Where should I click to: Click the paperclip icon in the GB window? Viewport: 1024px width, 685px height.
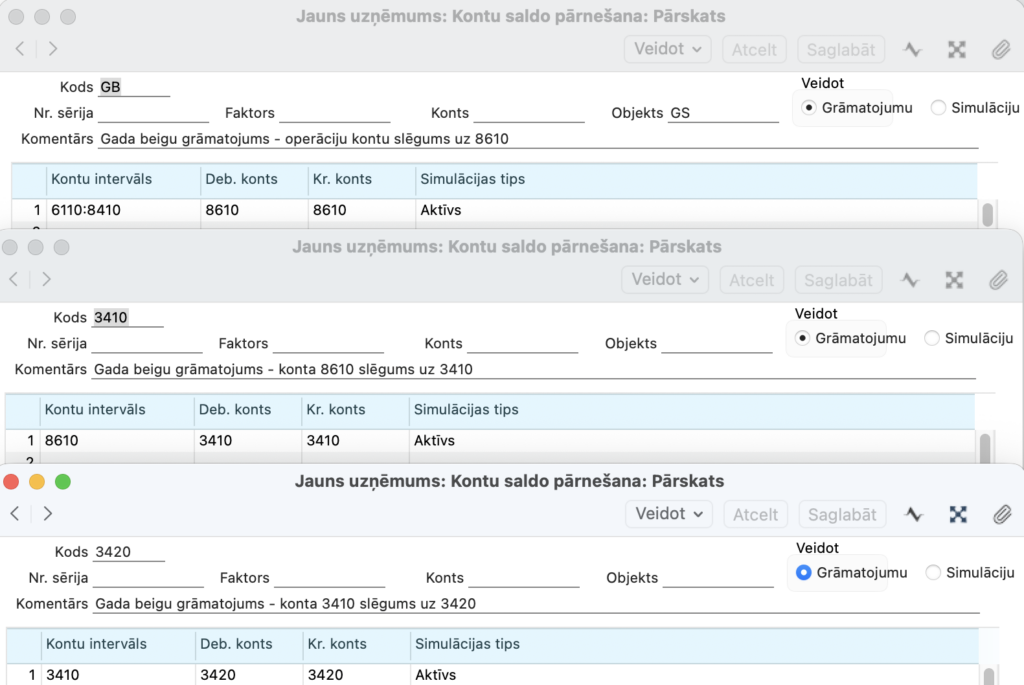[1000, 50]
